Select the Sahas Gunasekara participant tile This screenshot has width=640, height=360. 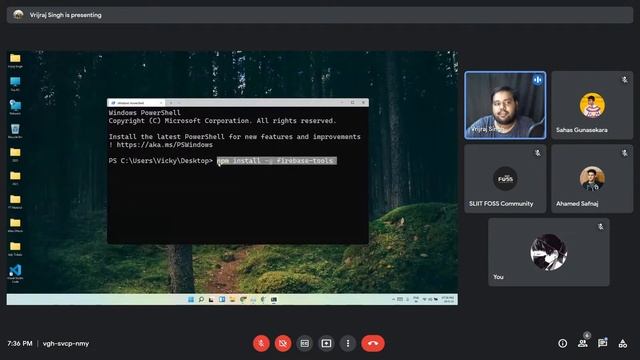point(592,105)
